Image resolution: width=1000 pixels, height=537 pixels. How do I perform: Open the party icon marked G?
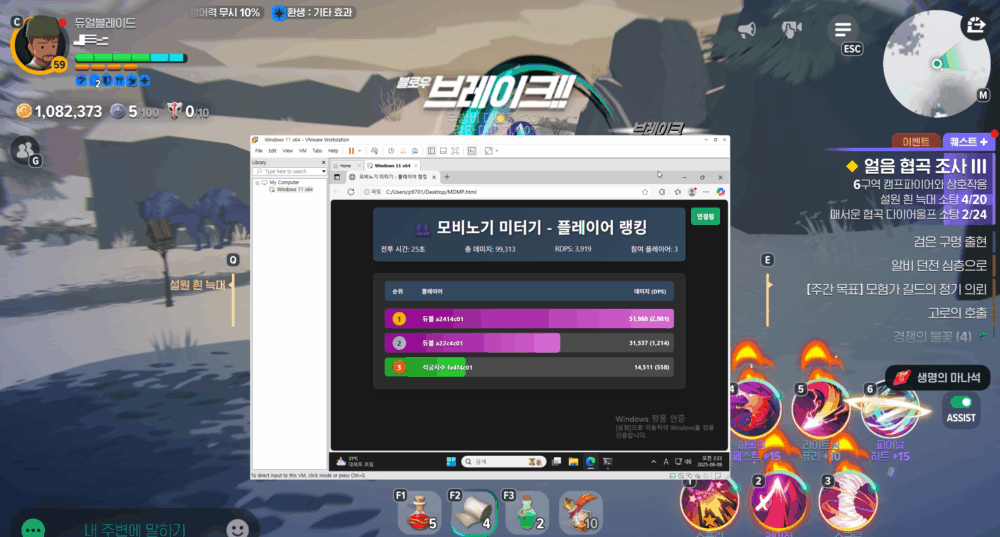tap(24, 151)
